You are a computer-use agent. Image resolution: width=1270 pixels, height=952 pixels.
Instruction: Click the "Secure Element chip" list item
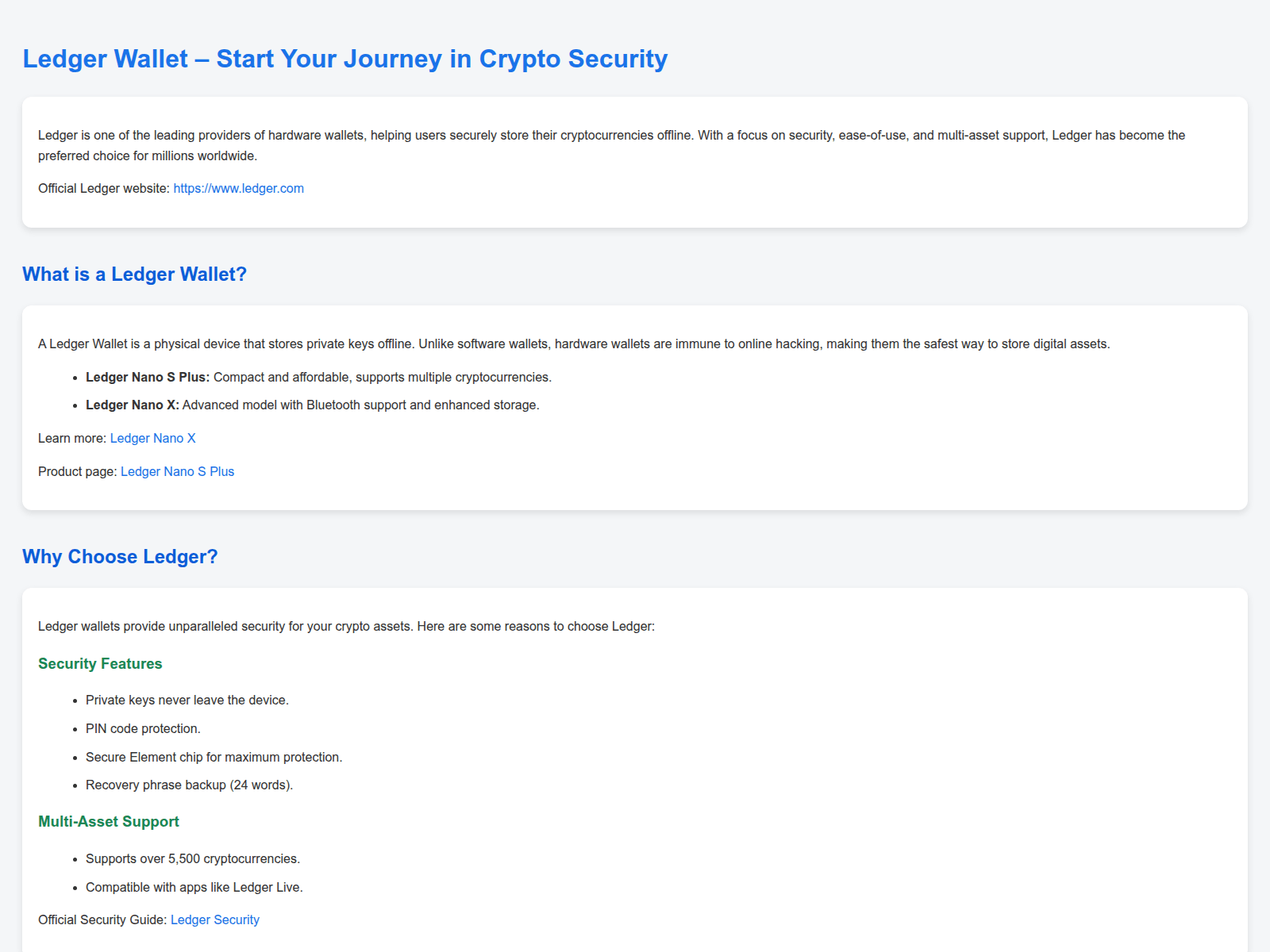tap(214, 758)
